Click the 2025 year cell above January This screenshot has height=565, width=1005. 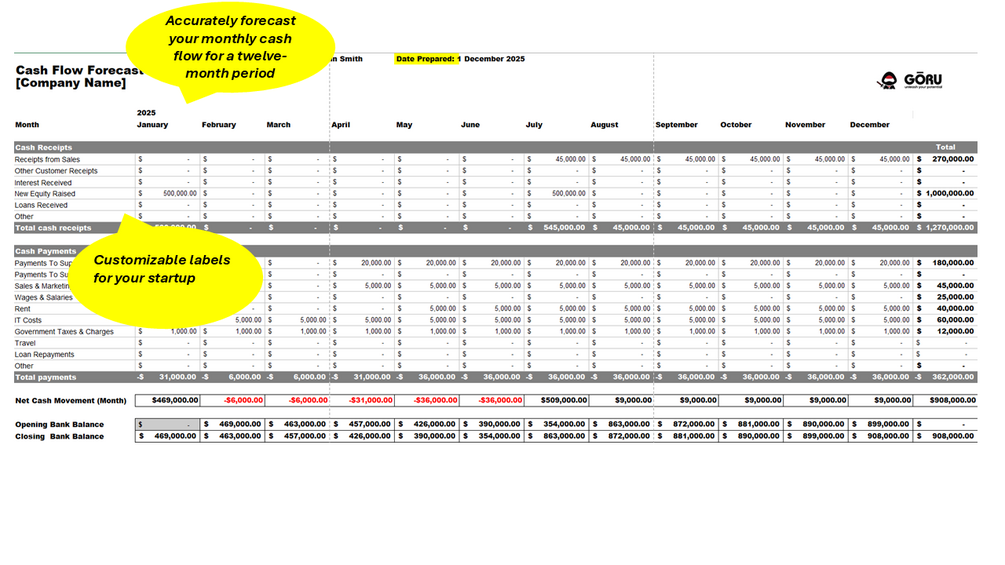146,113
